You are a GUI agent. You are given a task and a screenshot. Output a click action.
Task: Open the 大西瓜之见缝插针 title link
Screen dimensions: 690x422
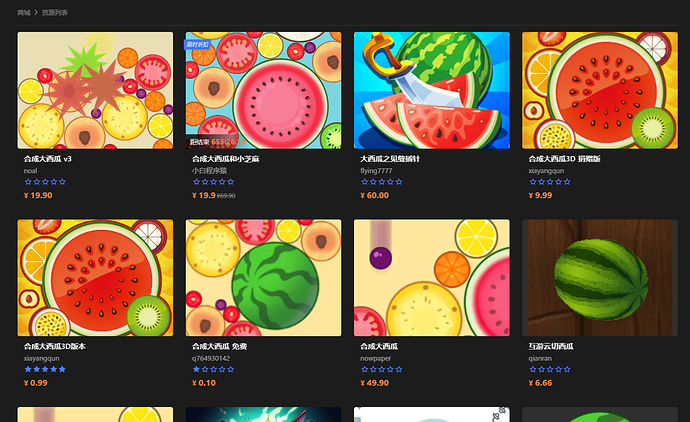390,159
